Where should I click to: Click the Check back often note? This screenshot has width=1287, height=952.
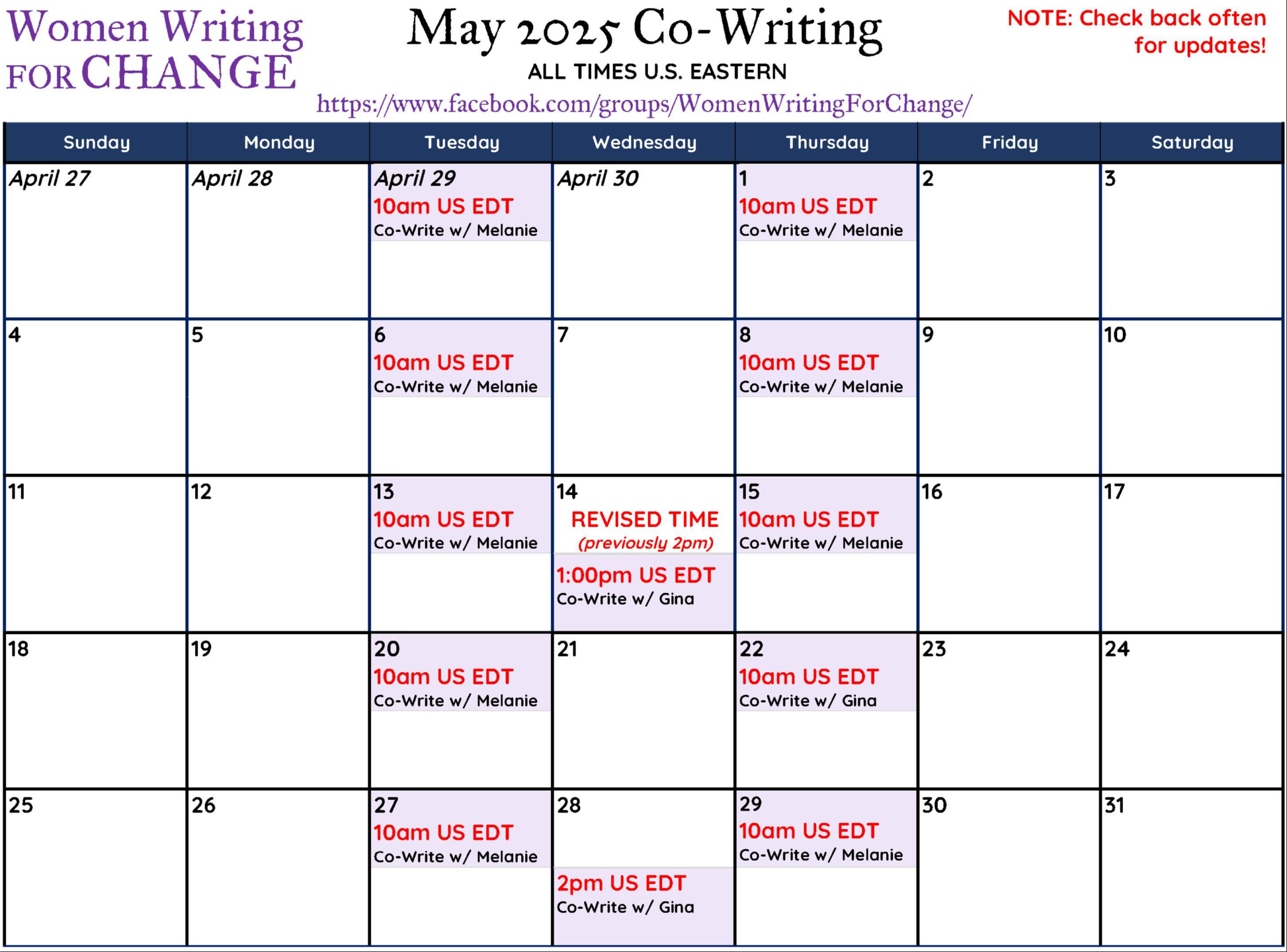point(1136,31)
